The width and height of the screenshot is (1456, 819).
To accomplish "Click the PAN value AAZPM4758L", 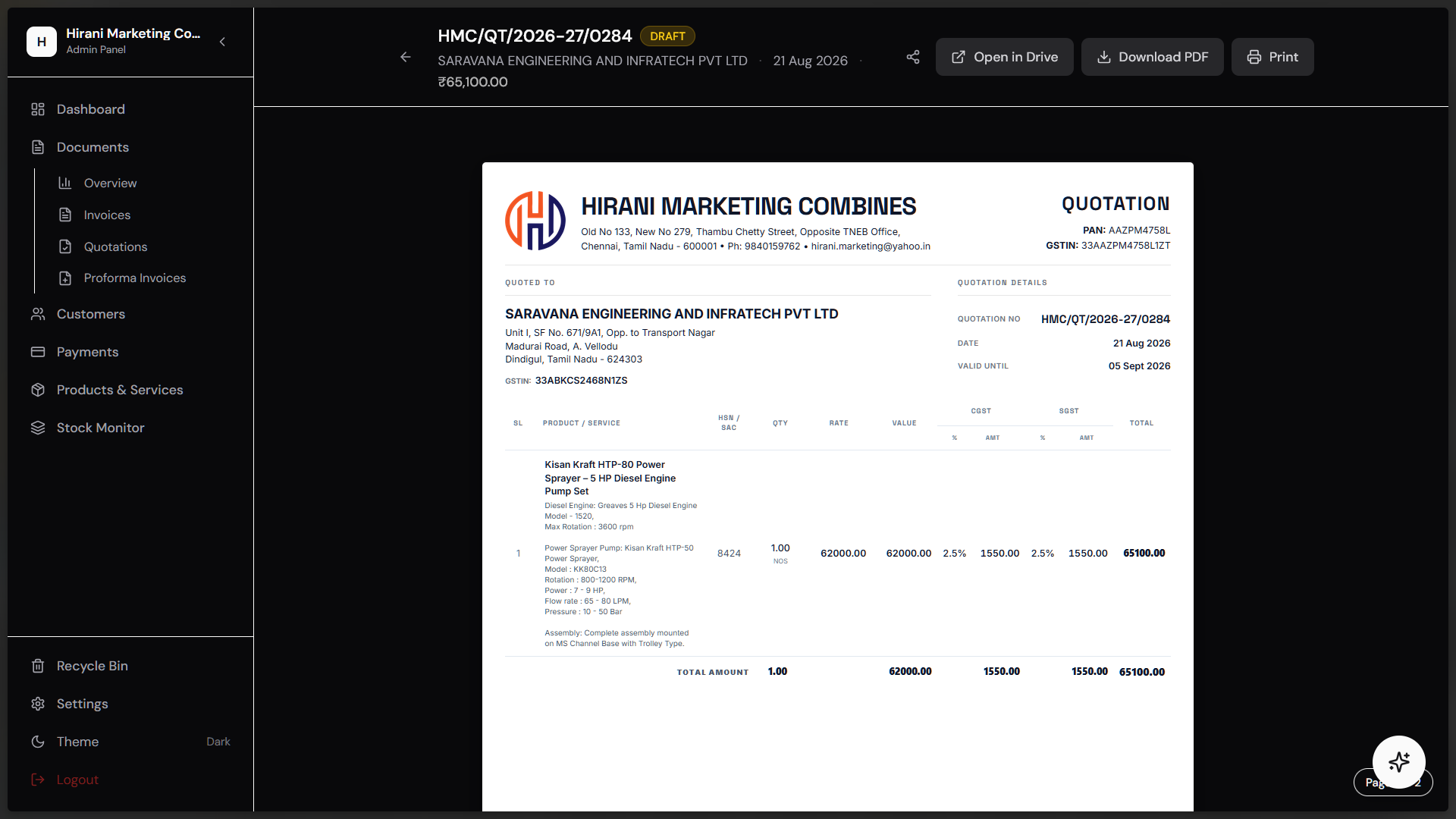I will pos(1139,231).
